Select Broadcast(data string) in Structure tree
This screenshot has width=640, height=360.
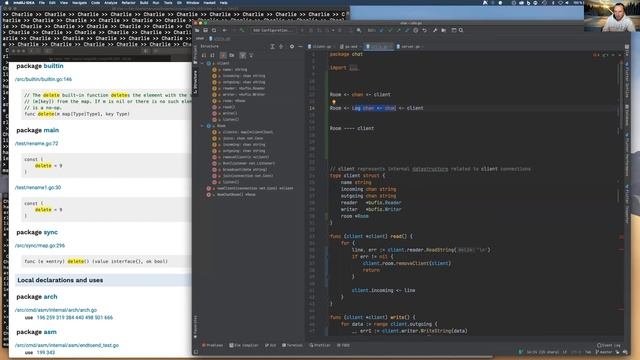pos(244,169)
